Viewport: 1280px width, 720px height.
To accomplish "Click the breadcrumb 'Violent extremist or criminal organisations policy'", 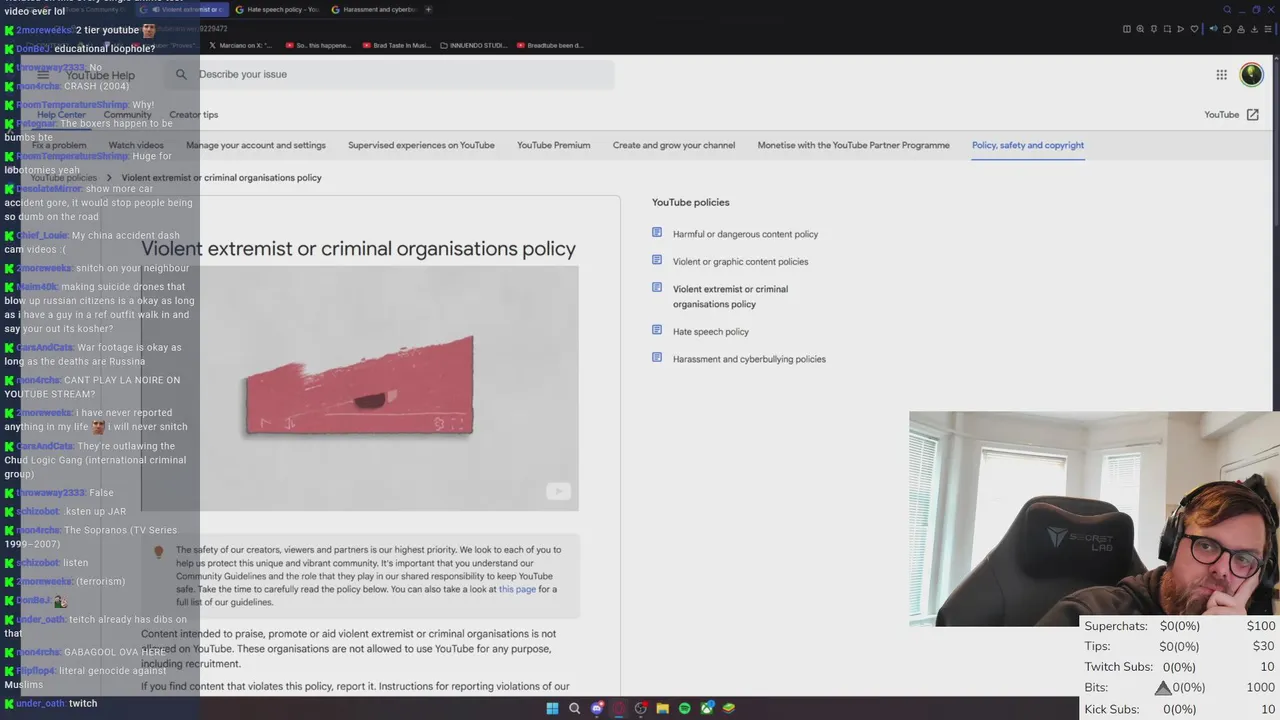I will pos(221,178).
